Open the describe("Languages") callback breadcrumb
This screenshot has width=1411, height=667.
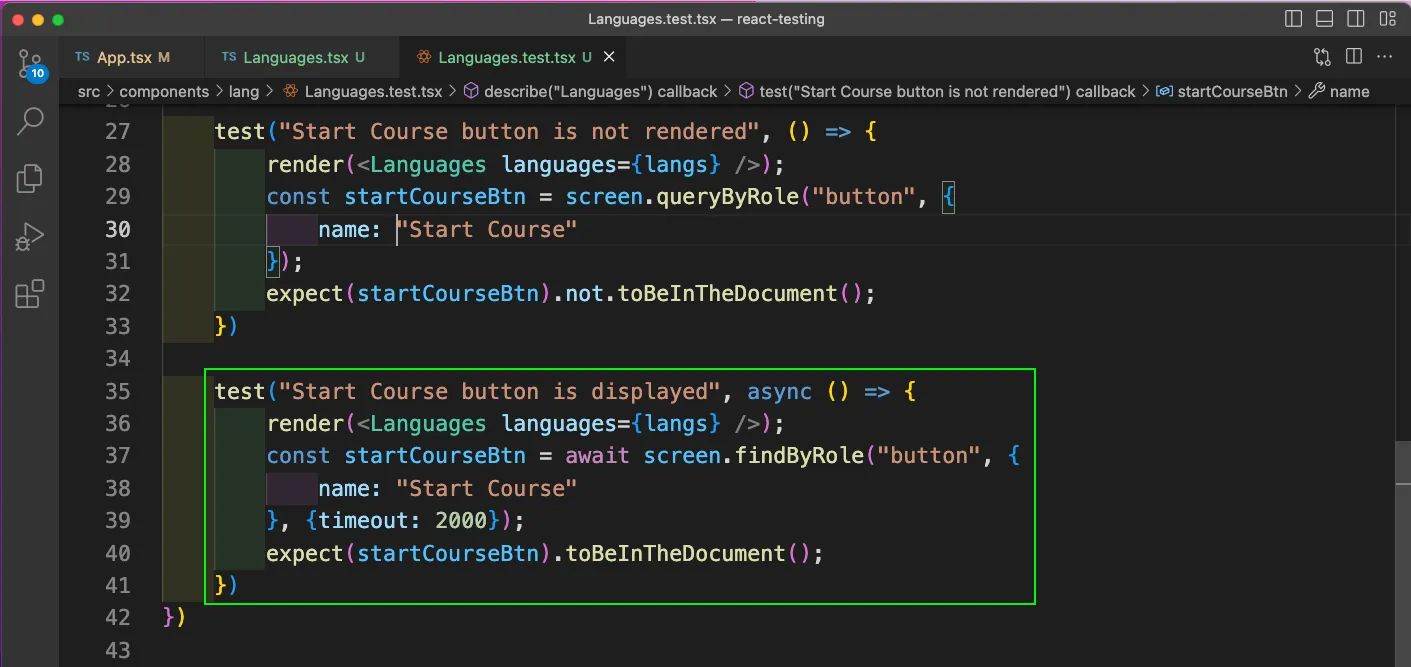[590, 91]
